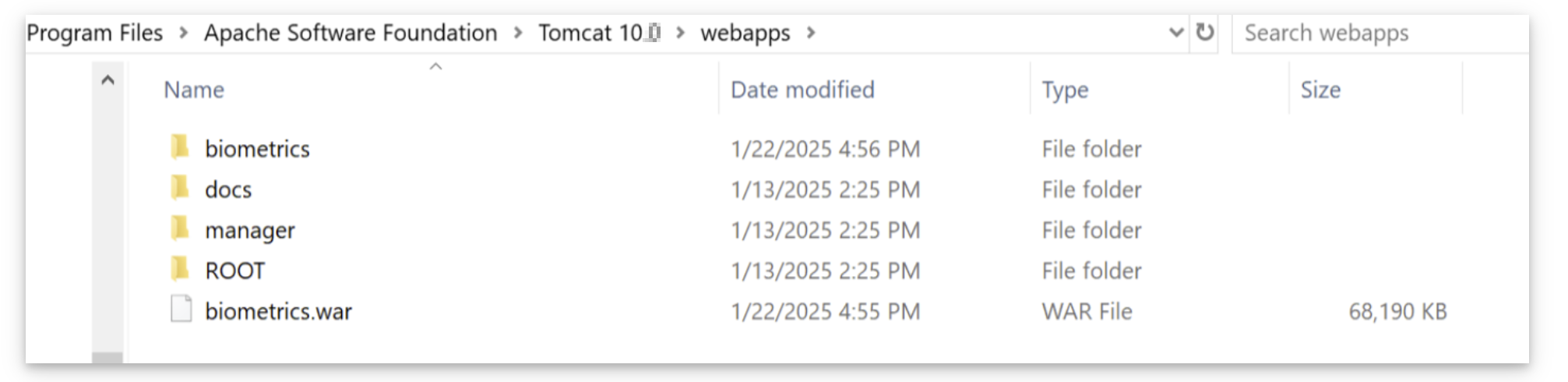Navigate to Apache Software Foundation breadcrumb
Viewport: 1568px width, 382px height.
(351, 33)
